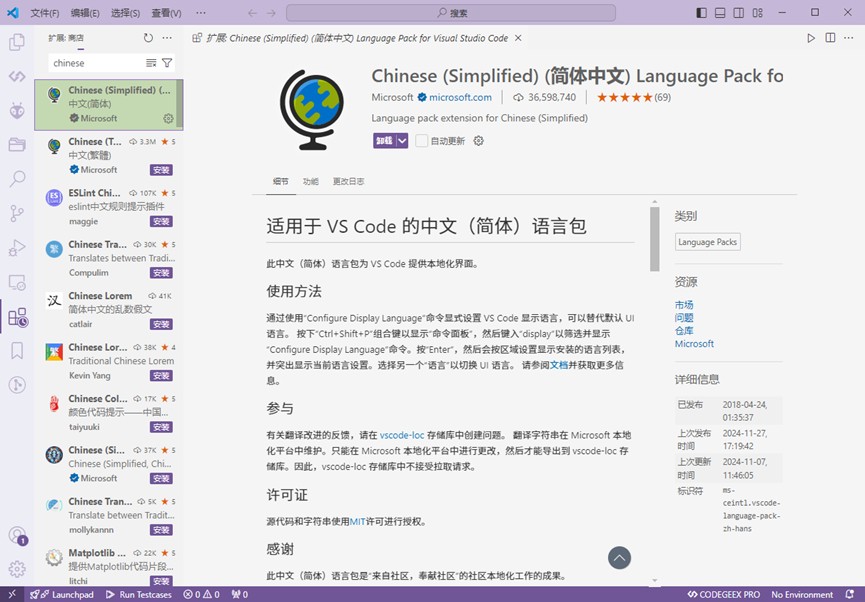Image resolution: width=865 pixels, height=602 pixels.
Task: Switch to the Changelog tab
Action: point(348,181)
